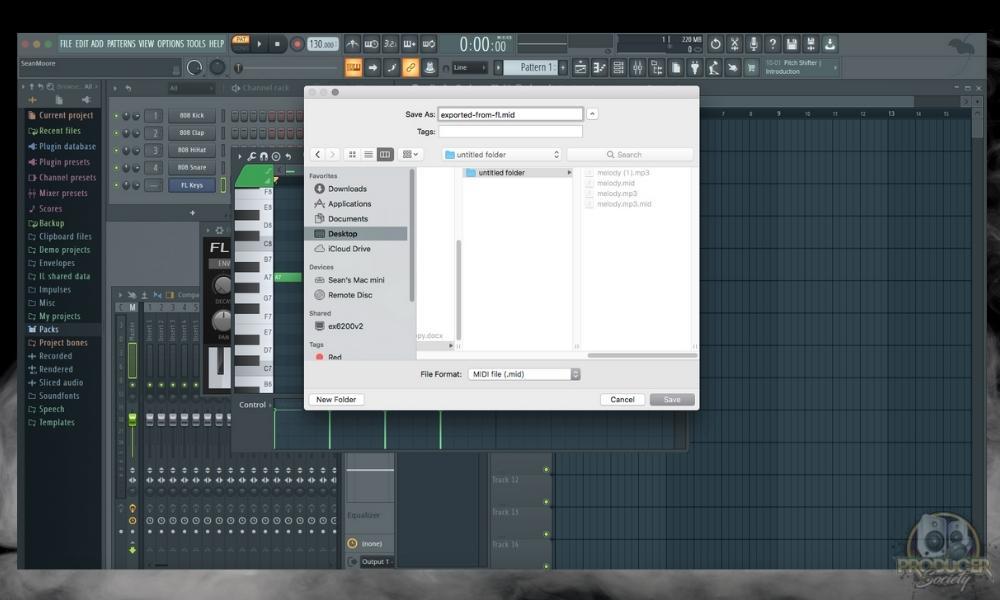Click the question mark help icon
Screen dimensions: 1000x600
(772, 44)
